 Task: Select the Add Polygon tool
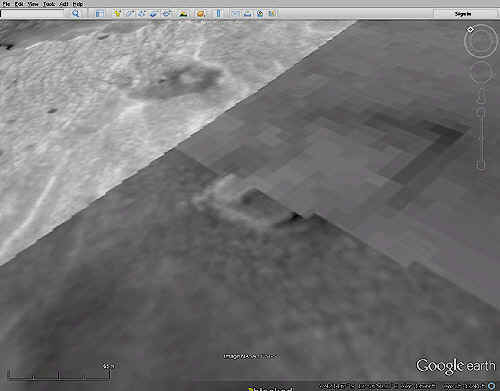(129, 13)
